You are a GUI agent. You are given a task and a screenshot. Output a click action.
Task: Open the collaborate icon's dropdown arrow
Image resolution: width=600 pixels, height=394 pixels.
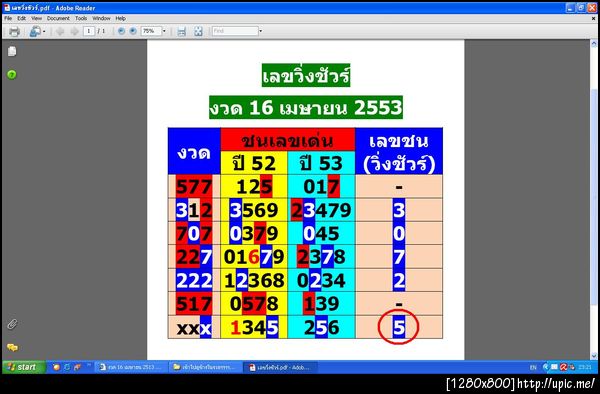point(44,31)
